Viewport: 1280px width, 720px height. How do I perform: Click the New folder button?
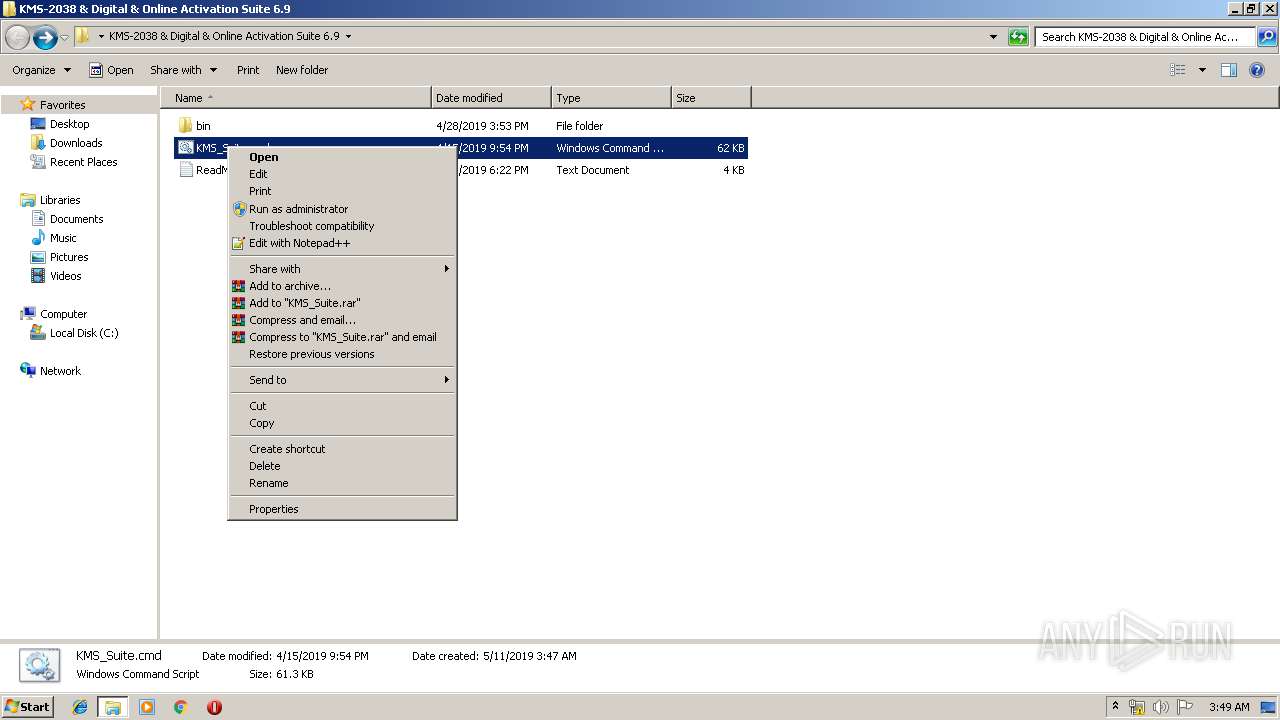[x=302, y=70]
